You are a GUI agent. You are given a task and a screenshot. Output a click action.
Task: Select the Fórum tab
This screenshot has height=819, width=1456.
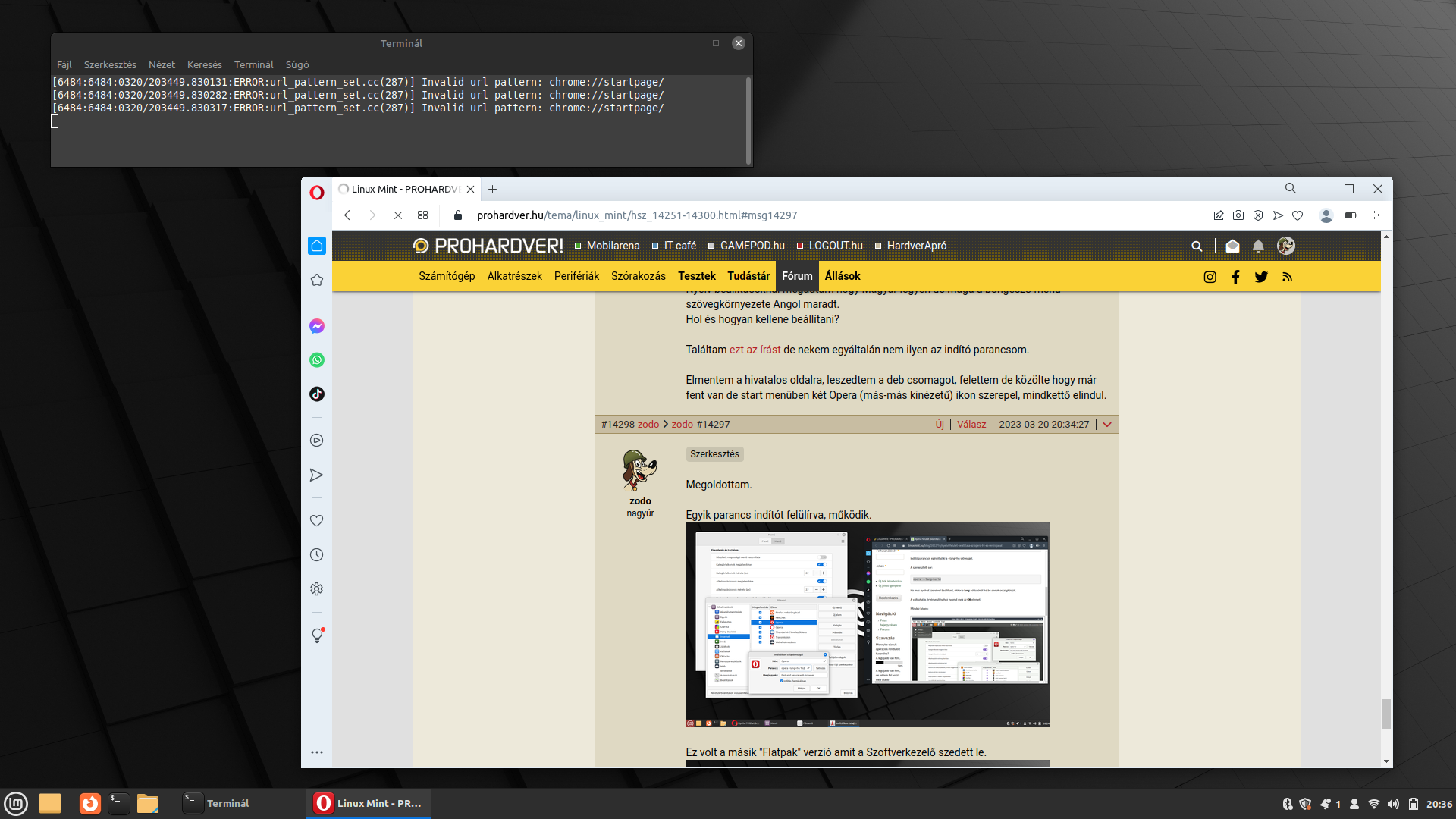click(x=797, y=276)
